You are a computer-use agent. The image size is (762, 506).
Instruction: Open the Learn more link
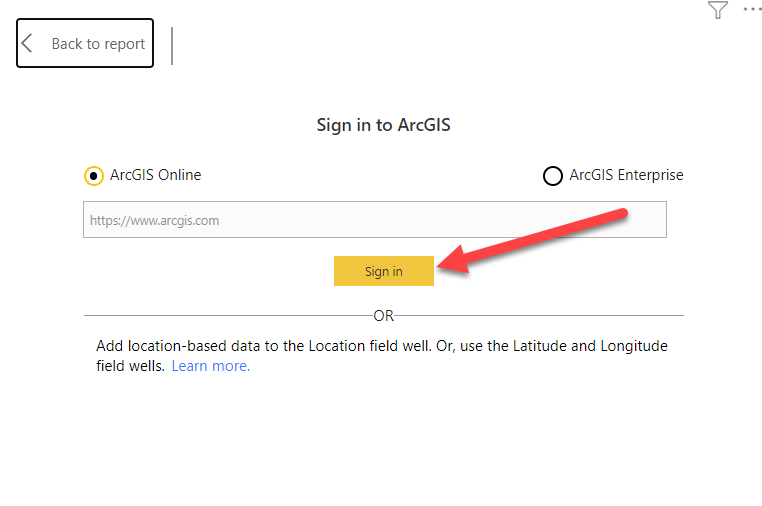(x=211, y=366)
